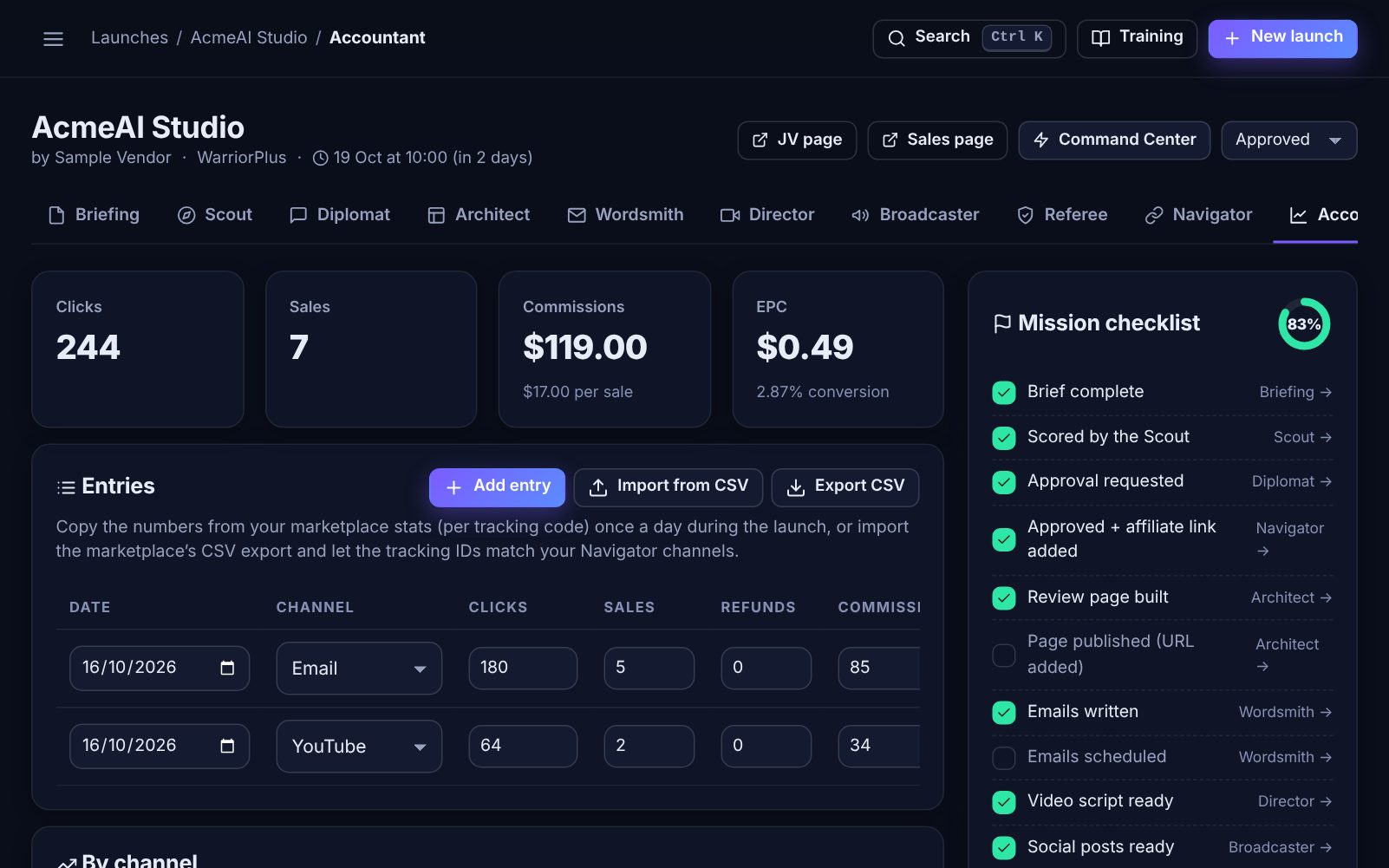The width and height of the screenshot is (1389, 868).
Task: Click Add entry button
Action: [x=497, y=487]
